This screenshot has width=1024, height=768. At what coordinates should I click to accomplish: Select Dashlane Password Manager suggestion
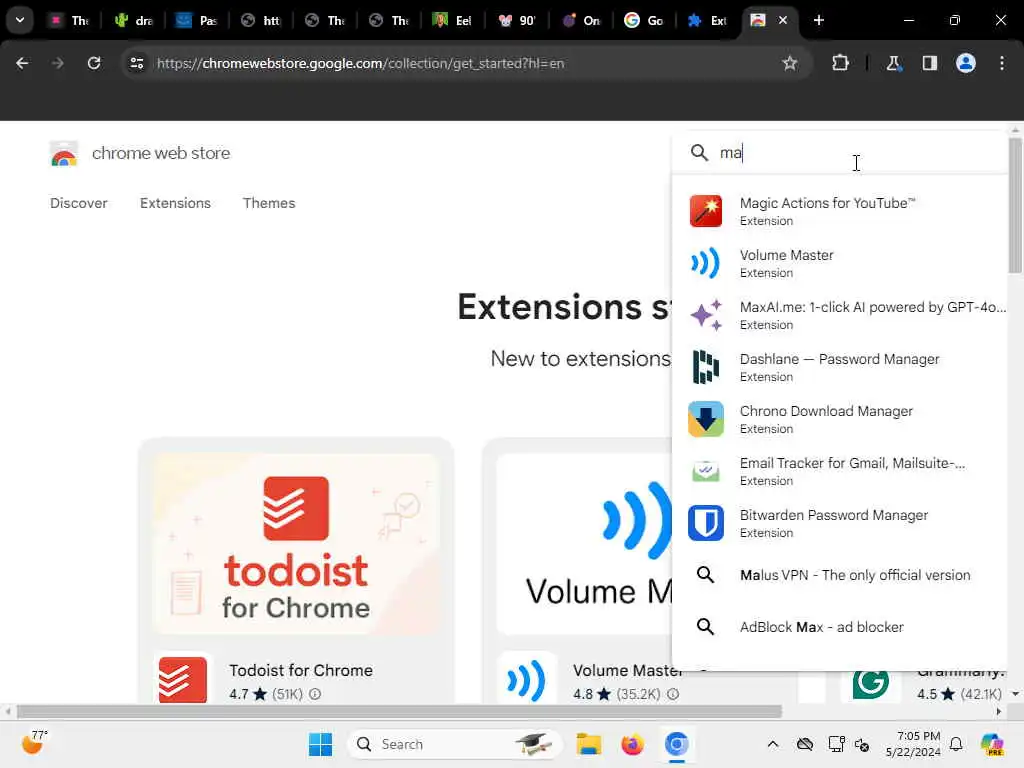[839, 367]
